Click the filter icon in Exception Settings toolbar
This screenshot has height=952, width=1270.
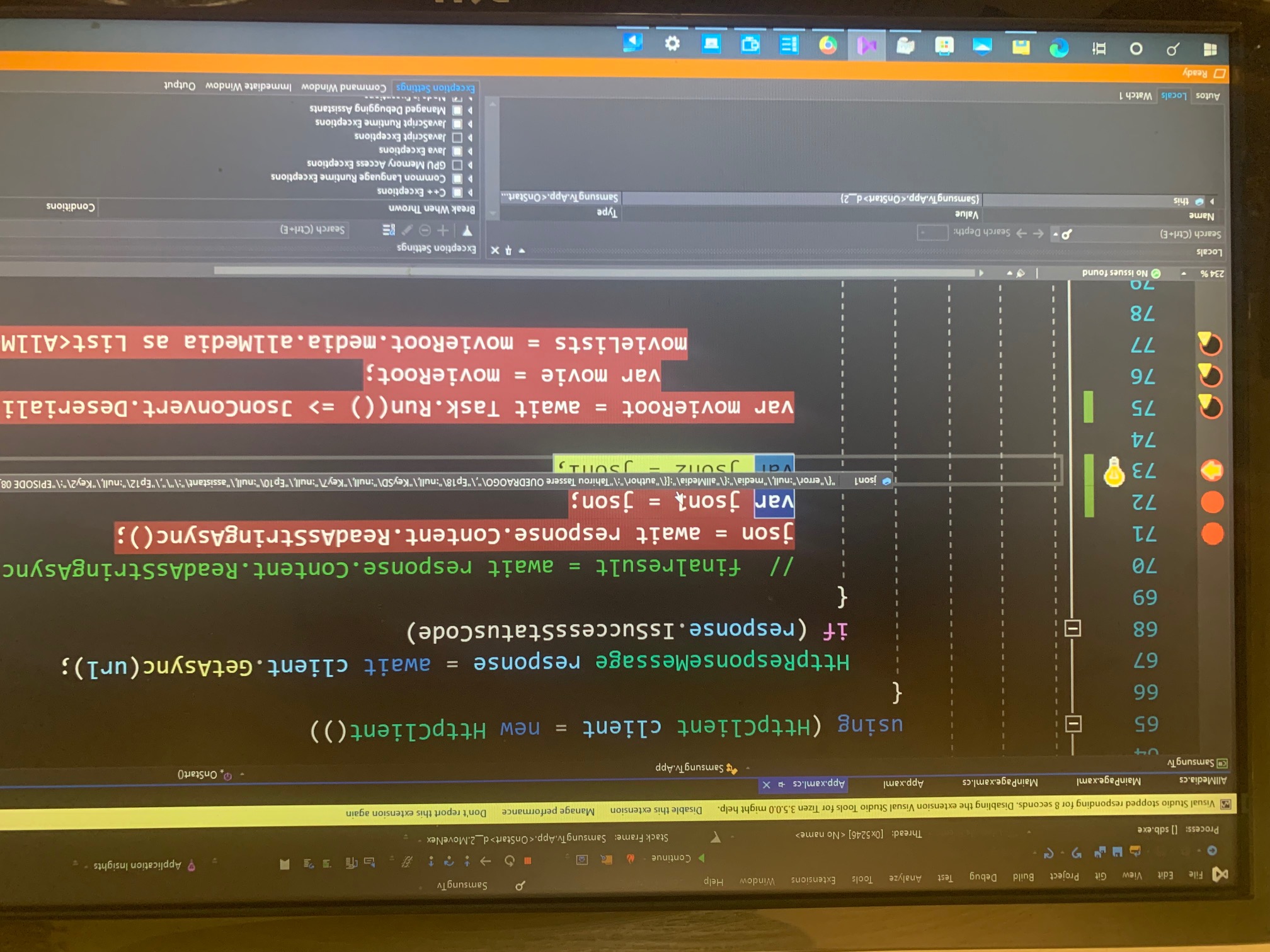(469, 231)
